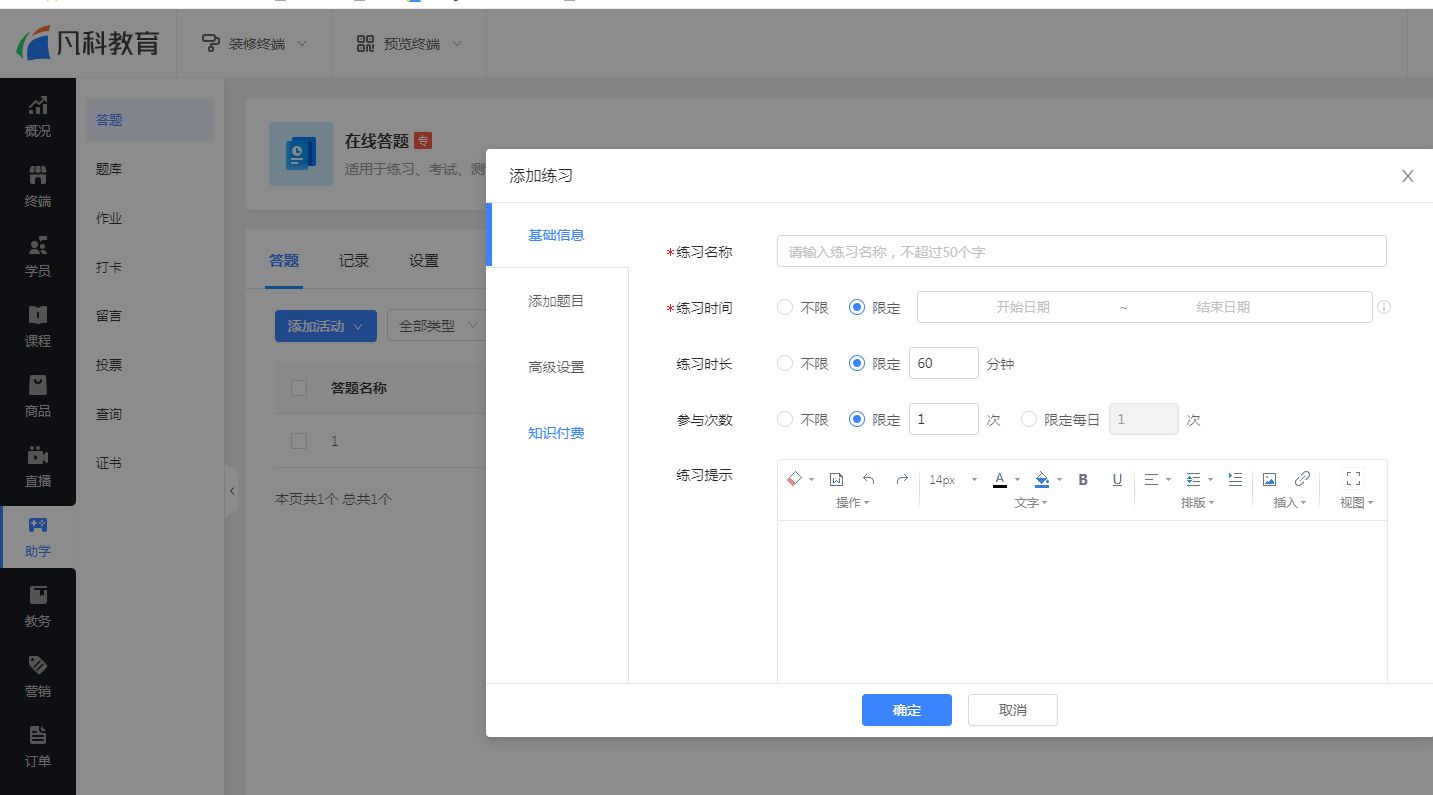Viewport: 1433px width, 795px height.
Task: Switch to the 添加题目 dialog tab
Action: [x=557, y=301]
